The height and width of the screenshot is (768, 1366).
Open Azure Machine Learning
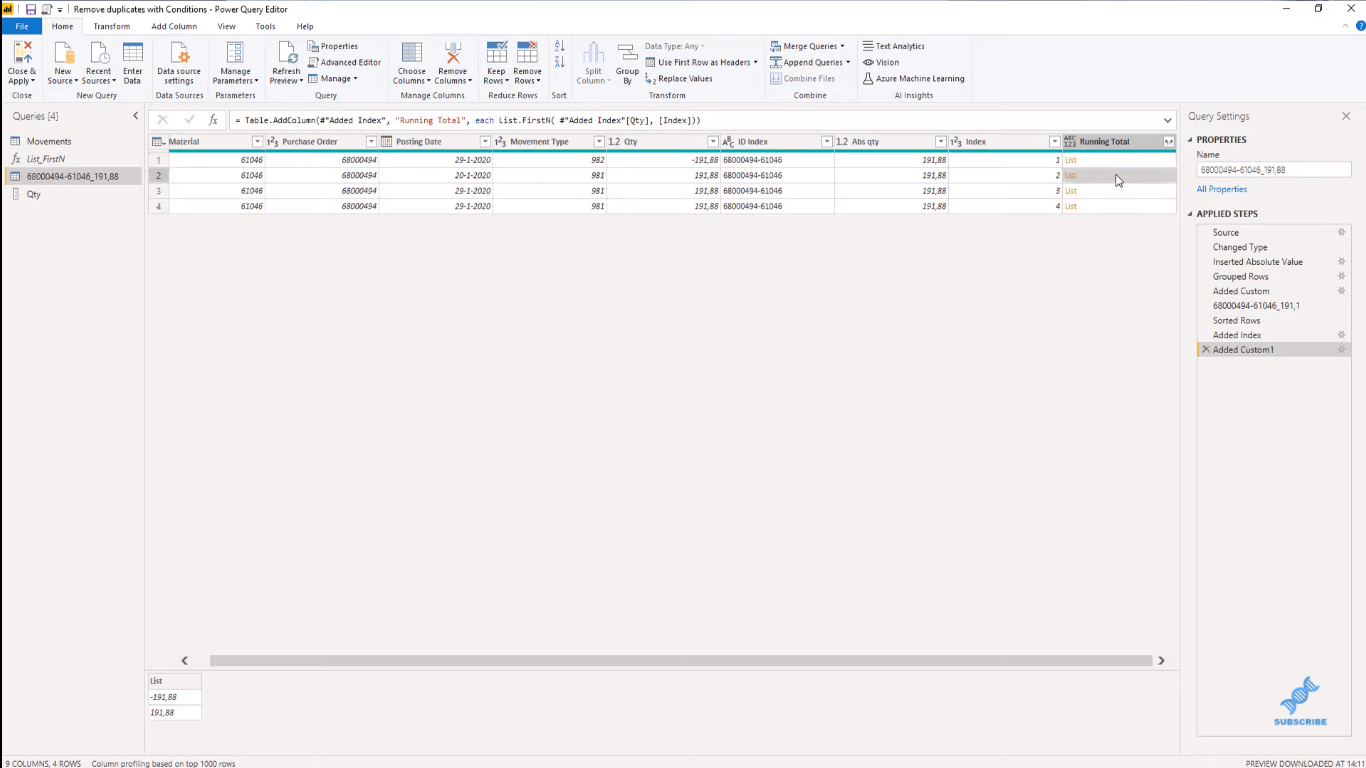(914, 78)
